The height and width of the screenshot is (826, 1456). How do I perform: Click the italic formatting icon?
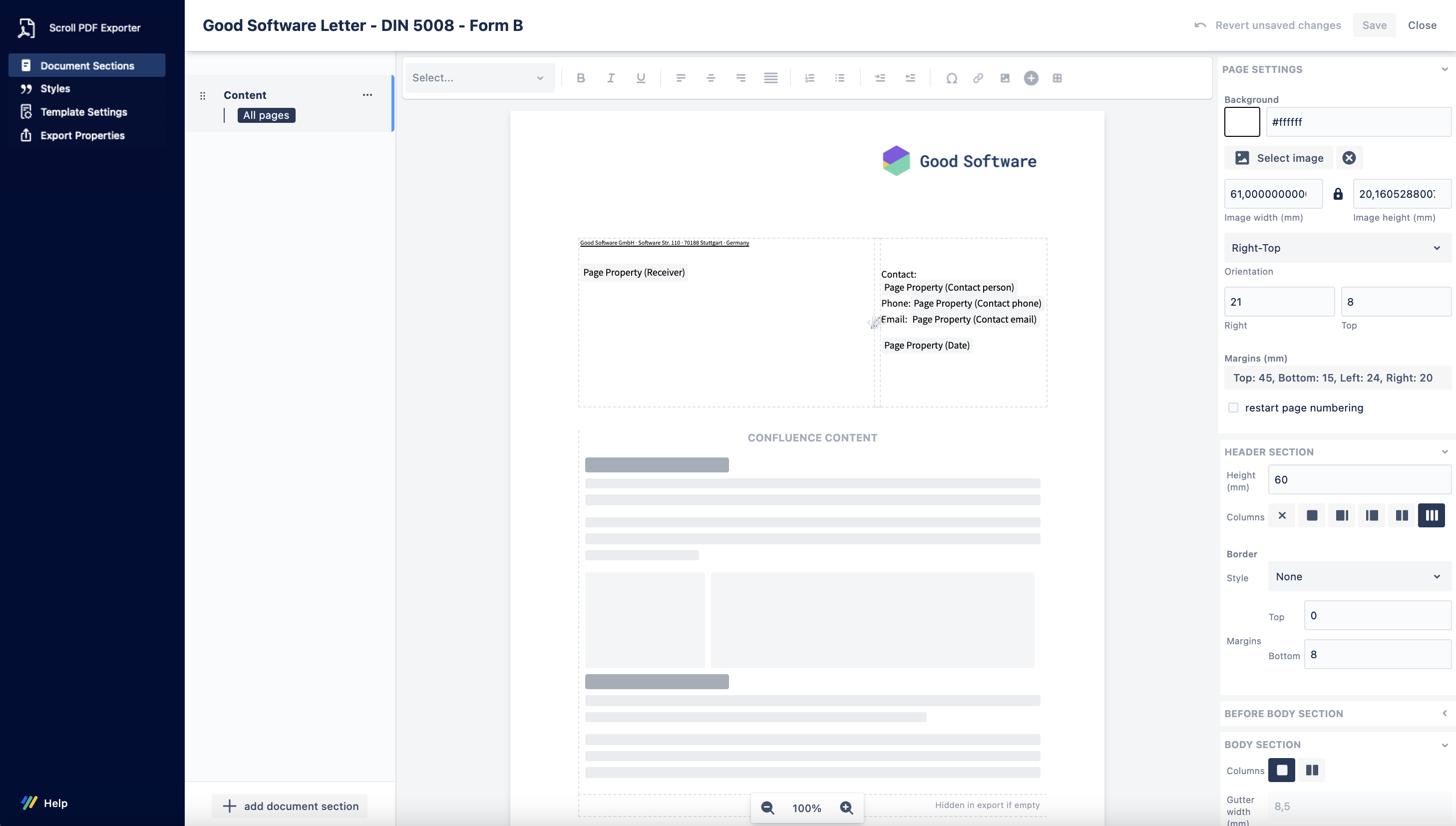610,78
